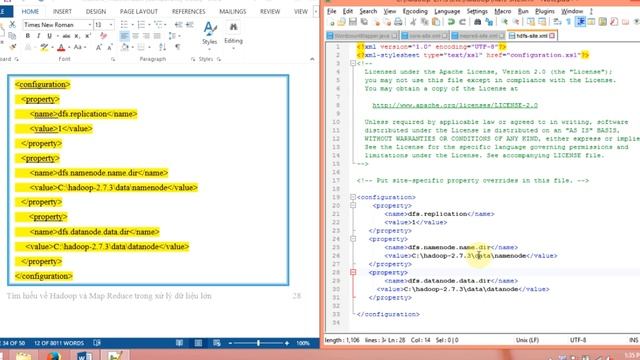This screenshot has width=640, height=360.
Task: Open the Plugins menu in Notepad++
Action: (x=544, y=11)
